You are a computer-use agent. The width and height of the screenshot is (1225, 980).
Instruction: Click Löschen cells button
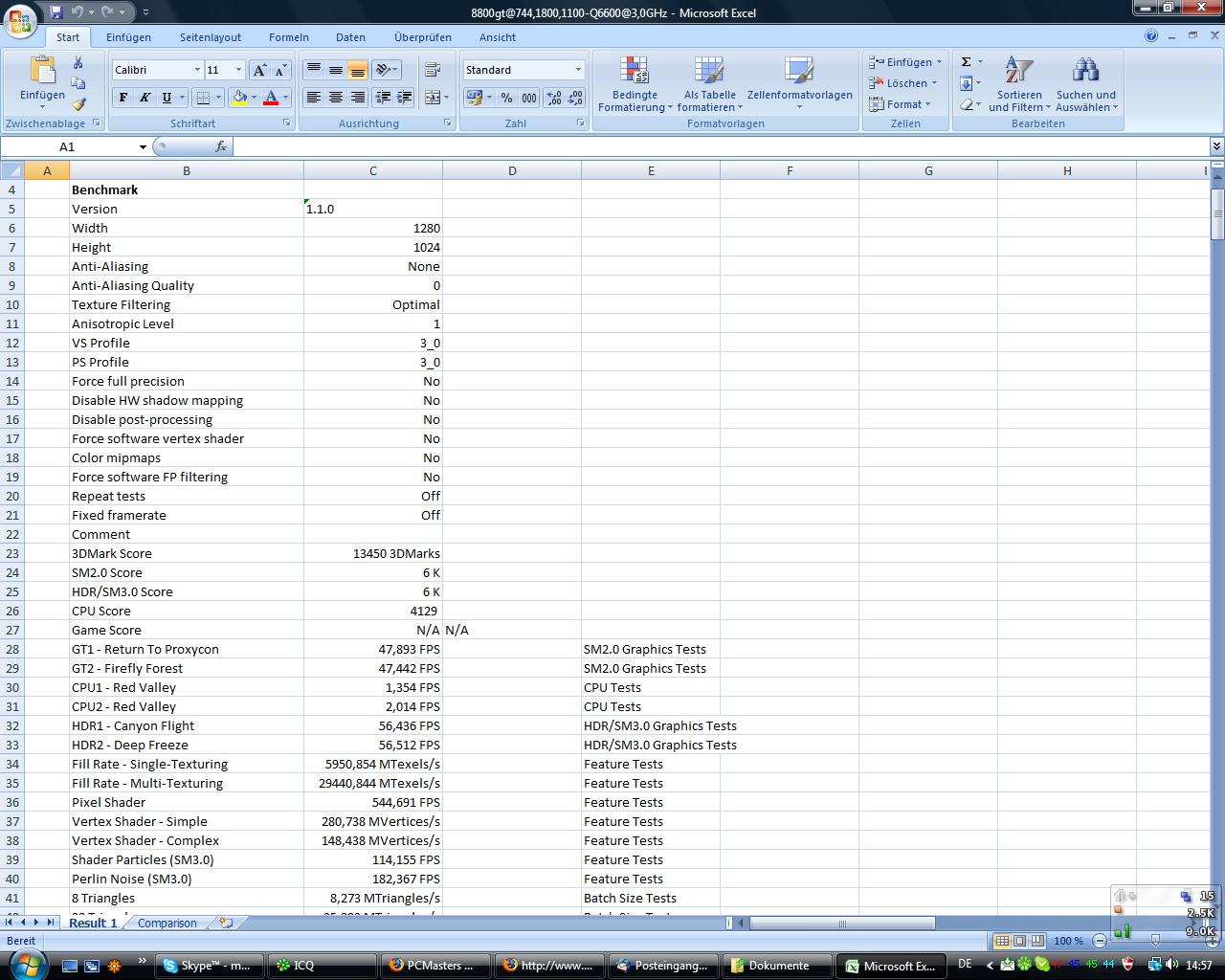click(x=902, y=83)
